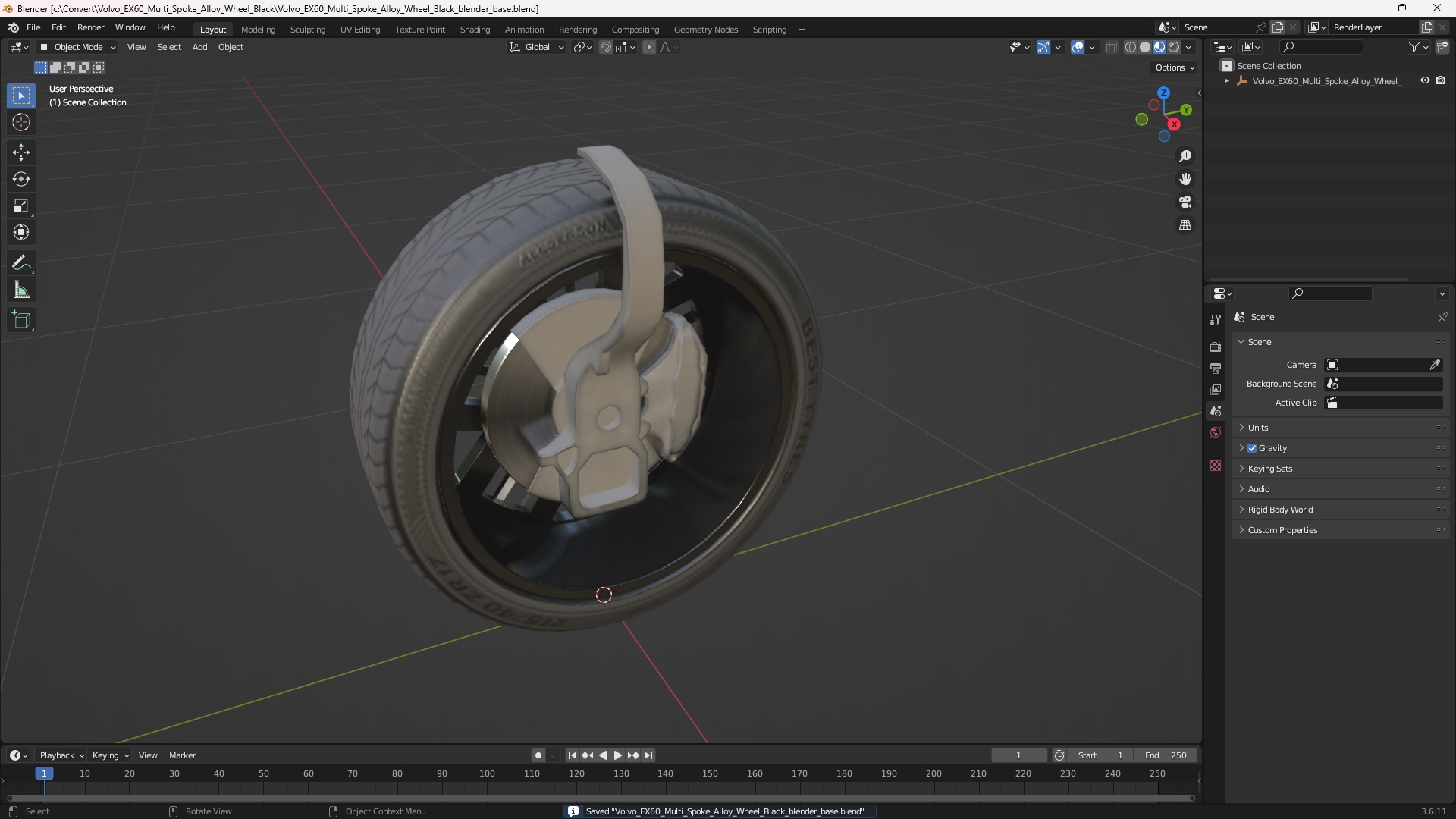1456x819 pixels.
Task: Open the timeline Marker menu
Action: click(182, 755)
